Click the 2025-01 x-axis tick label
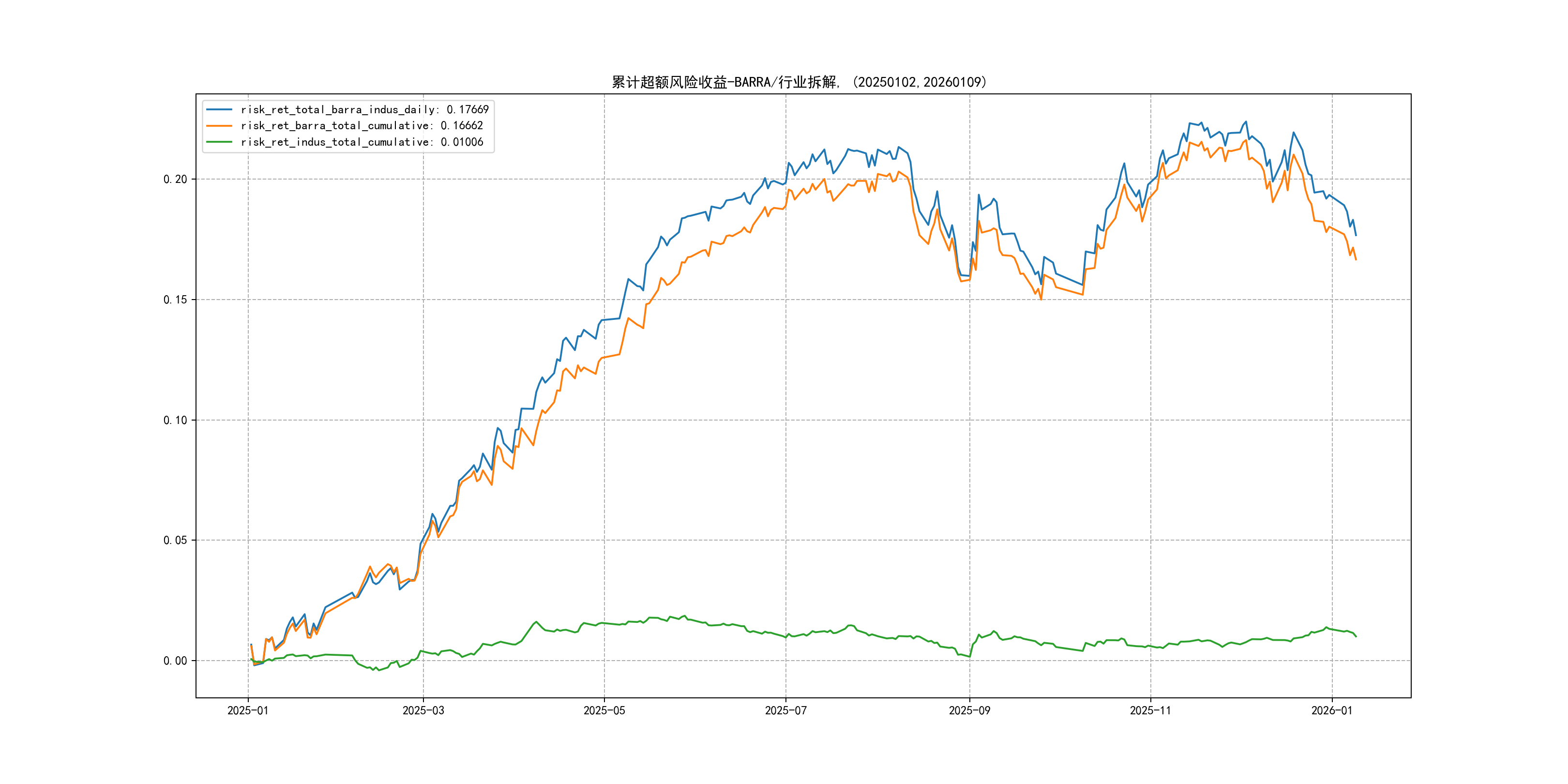The image size is (1568, 784). click(x=248, y=710)
